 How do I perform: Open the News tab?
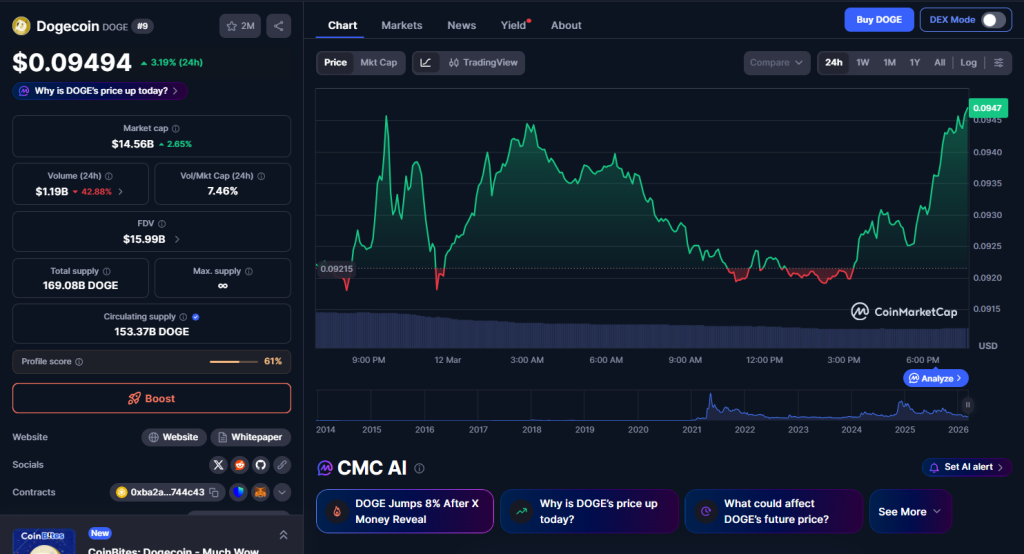[x=461, y=25]
